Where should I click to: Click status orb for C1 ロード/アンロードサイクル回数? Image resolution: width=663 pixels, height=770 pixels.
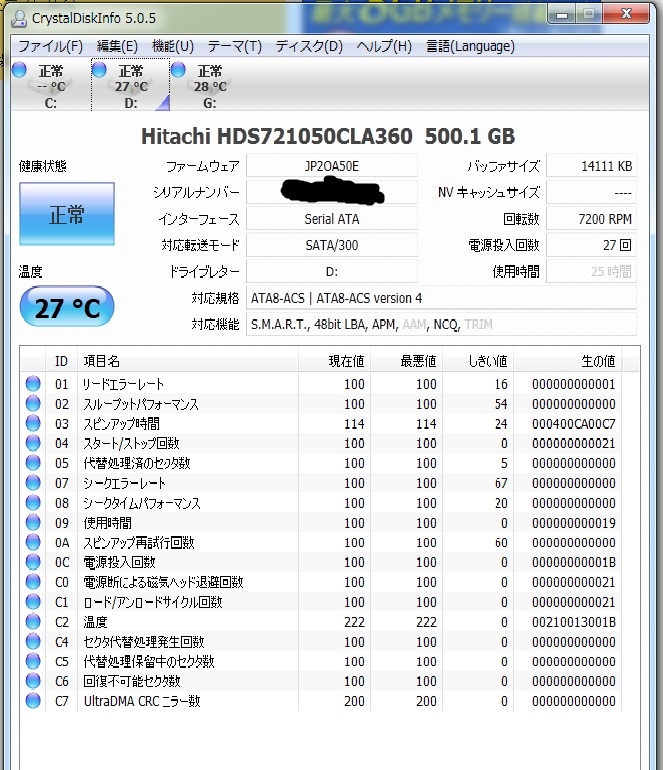pyautogui.click(x=33, y=602)
